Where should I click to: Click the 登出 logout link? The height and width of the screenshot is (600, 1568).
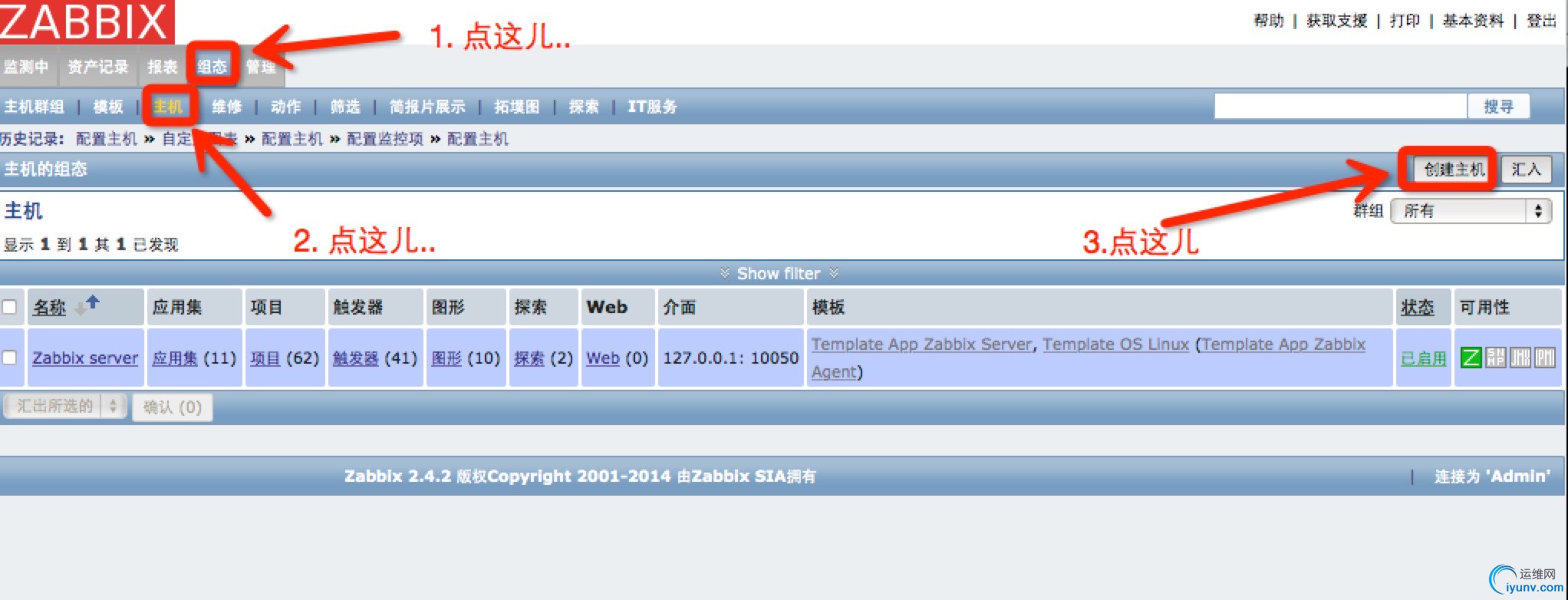pyautogui.click(x=1541, y=21)
